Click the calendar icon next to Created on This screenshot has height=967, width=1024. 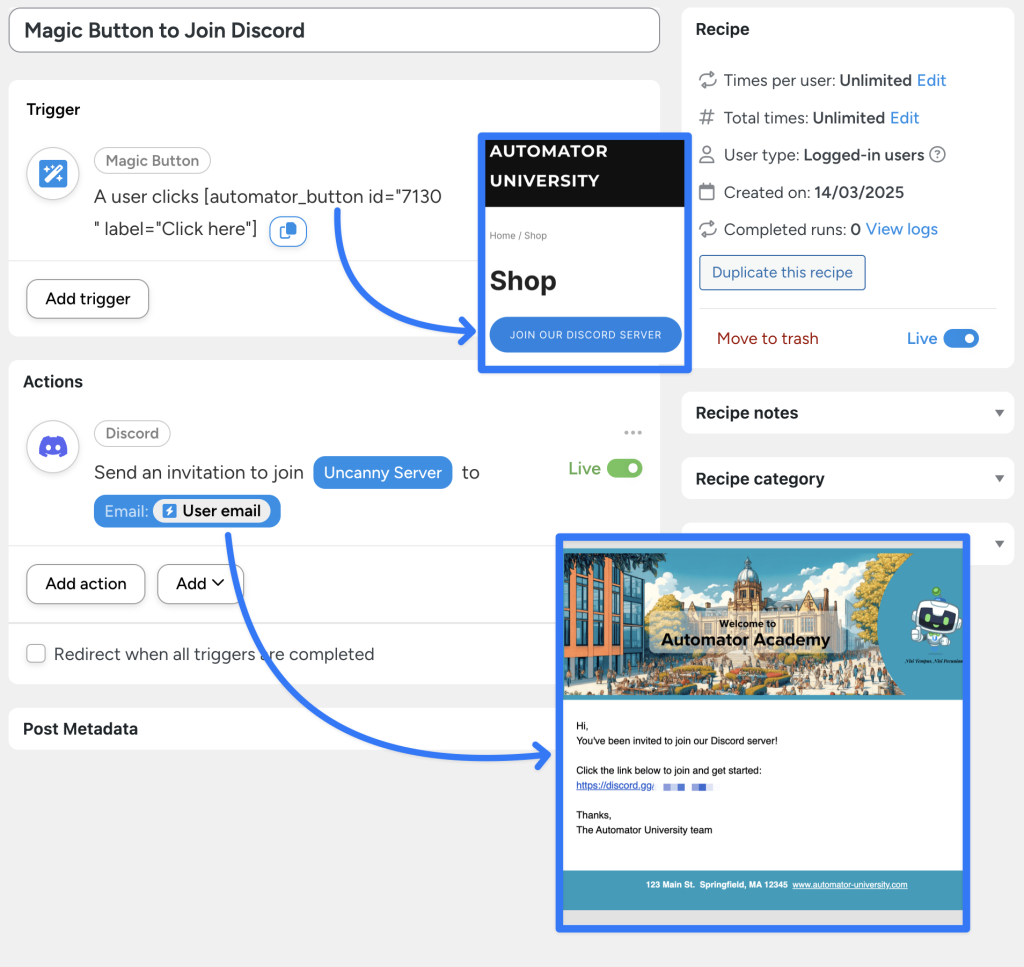click(x=707, y=192)
